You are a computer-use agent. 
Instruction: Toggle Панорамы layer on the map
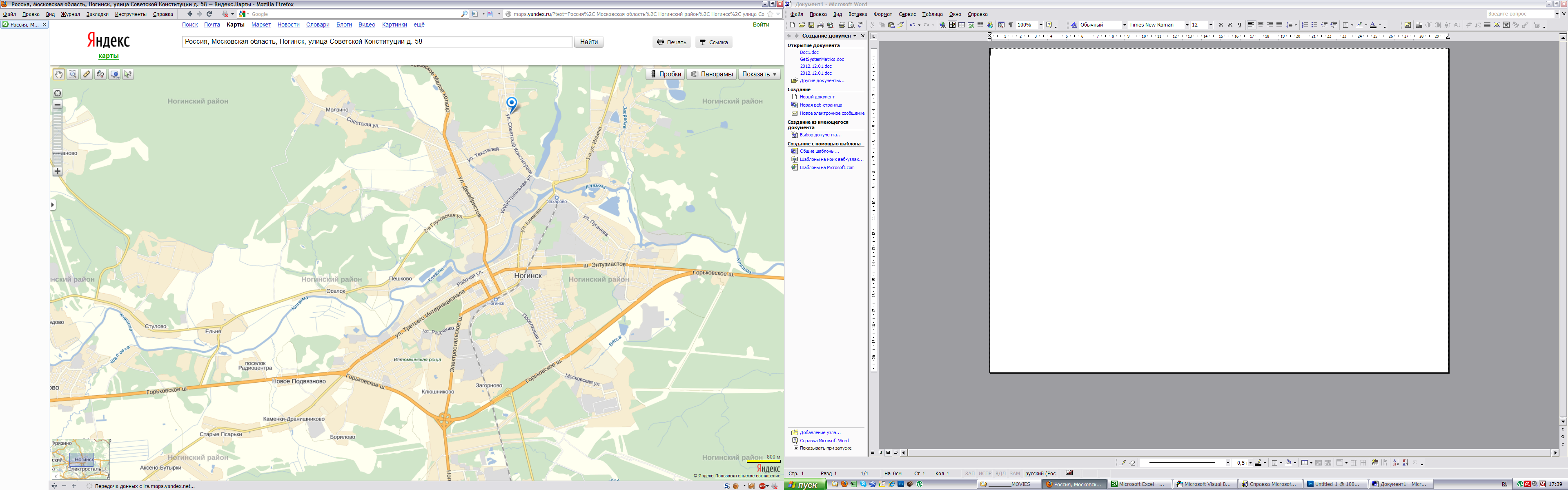click(x=712, y=74)
